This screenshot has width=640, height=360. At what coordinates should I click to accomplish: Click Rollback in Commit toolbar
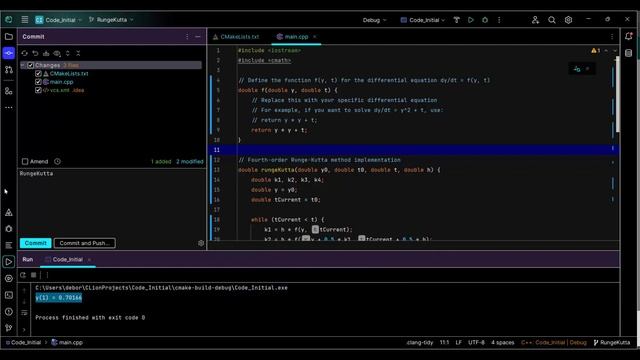(36, 53)
